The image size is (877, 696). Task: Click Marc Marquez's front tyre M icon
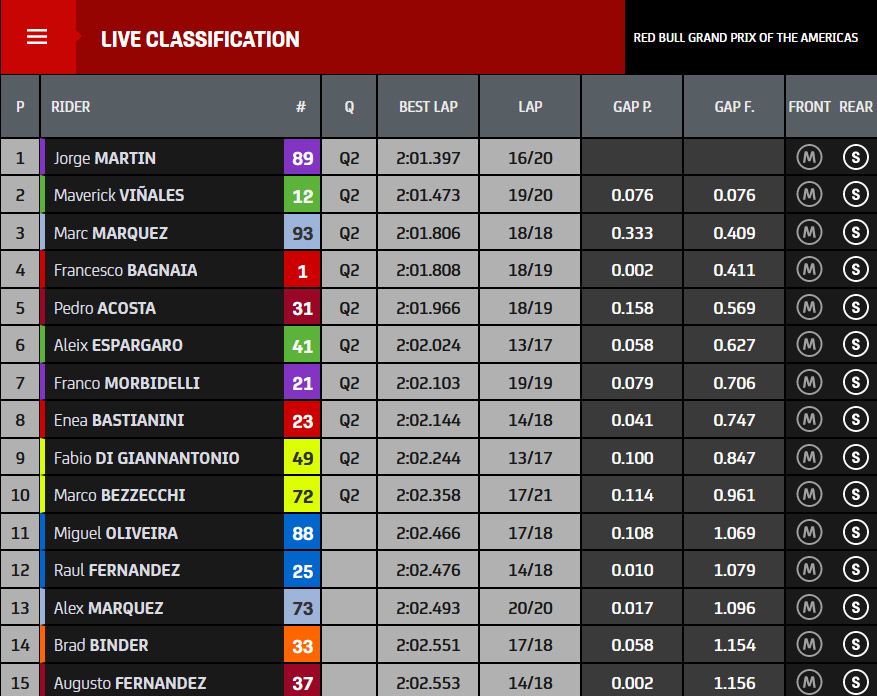809,232
